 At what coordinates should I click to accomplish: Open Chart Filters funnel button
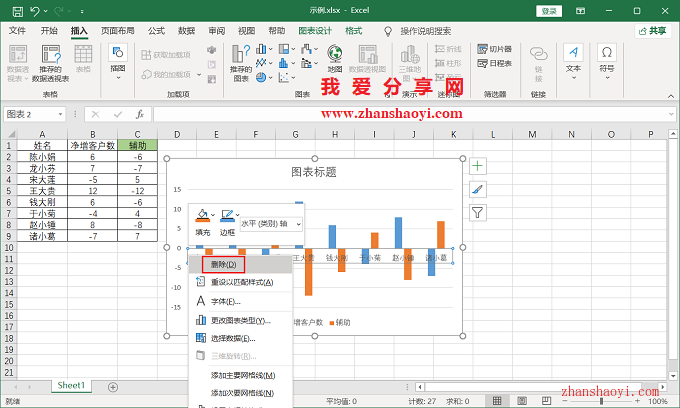click(x=477, y=213)
